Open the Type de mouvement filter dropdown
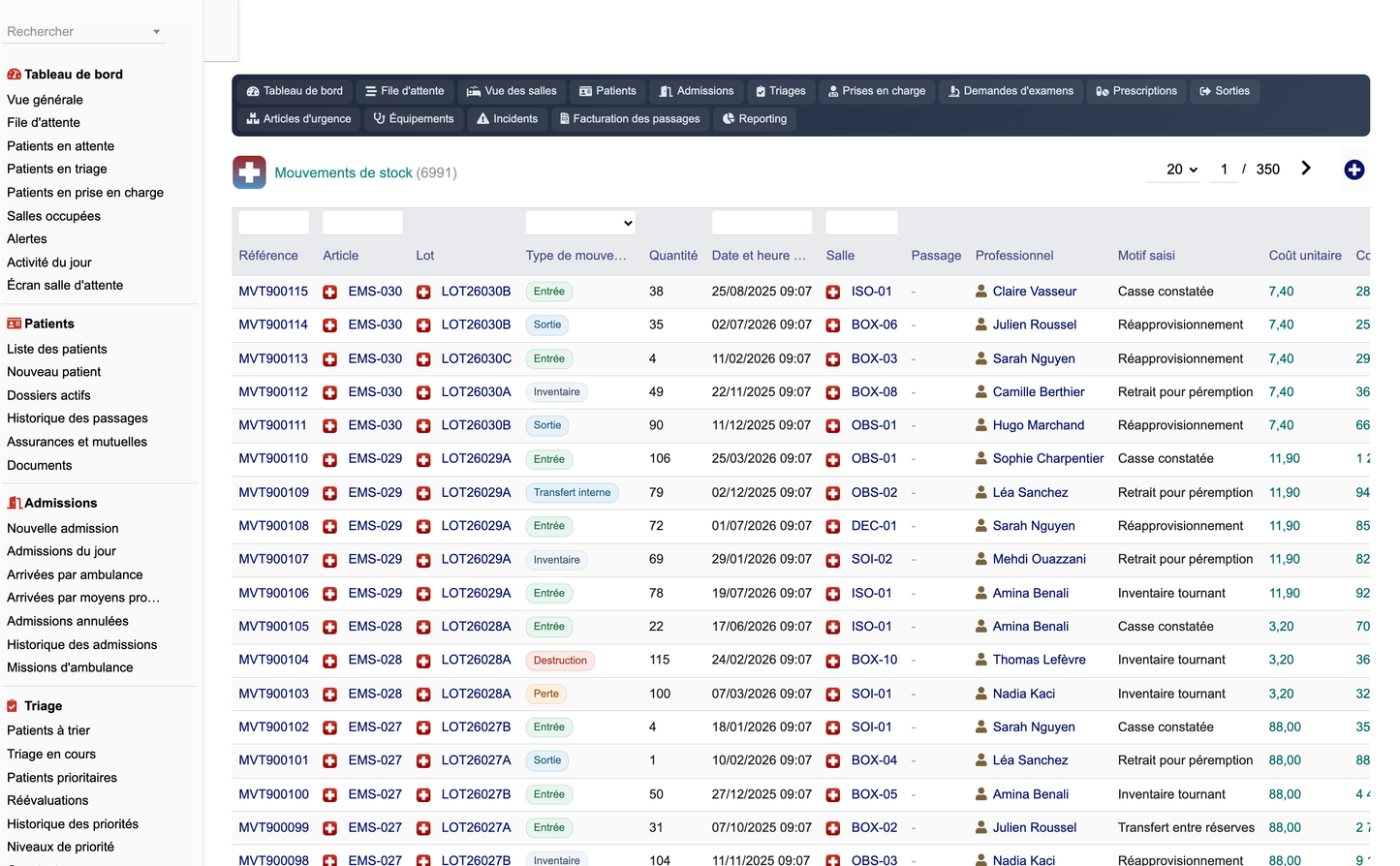 coord(580,223)
